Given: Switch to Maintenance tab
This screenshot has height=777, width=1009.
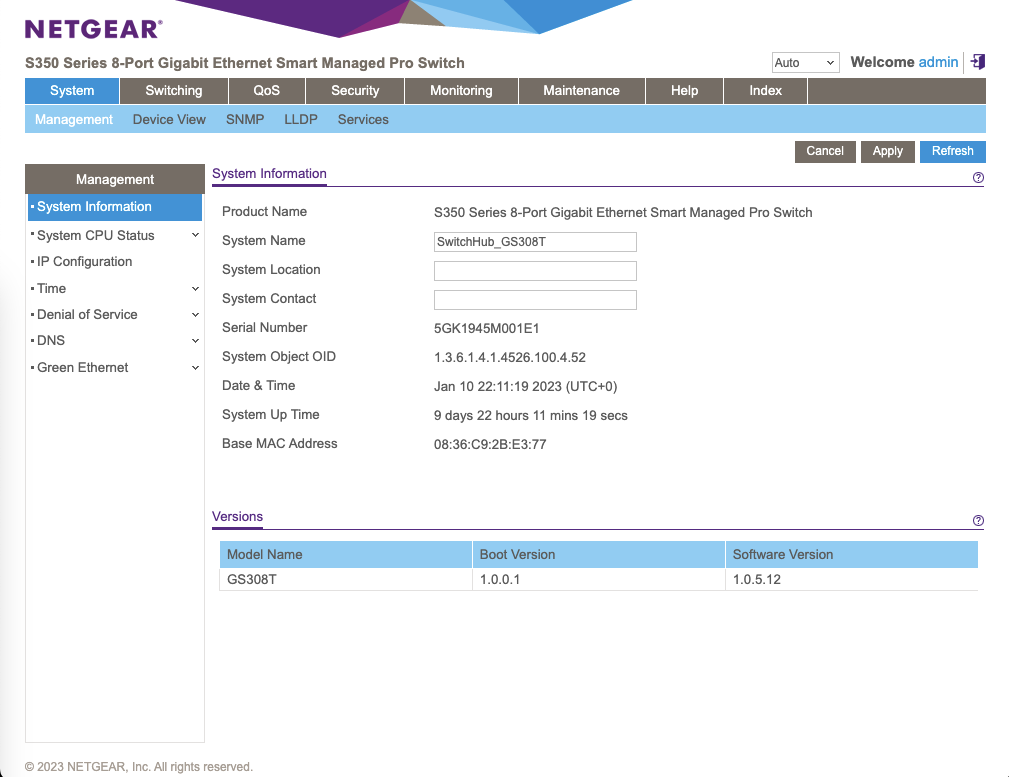Looking at the screenshot, I should click(581, 91).
